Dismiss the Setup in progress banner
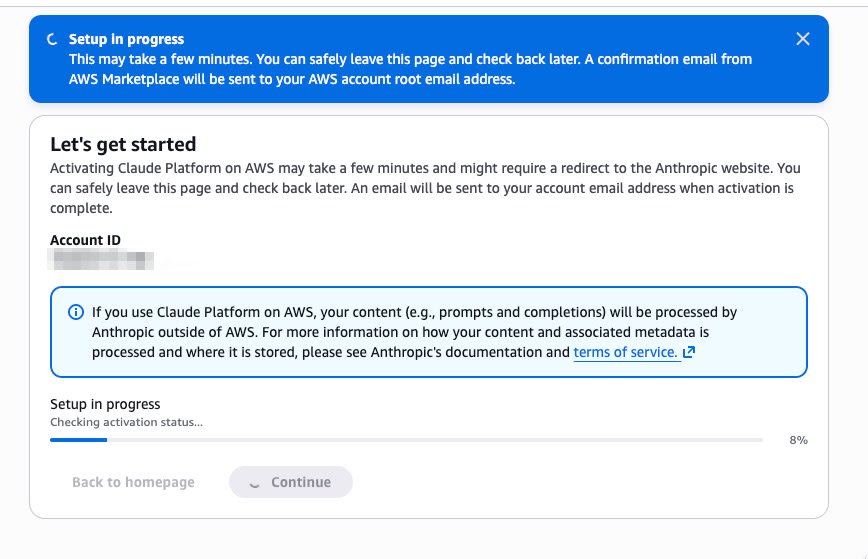868x559 pixels. [x=803, y=39]
